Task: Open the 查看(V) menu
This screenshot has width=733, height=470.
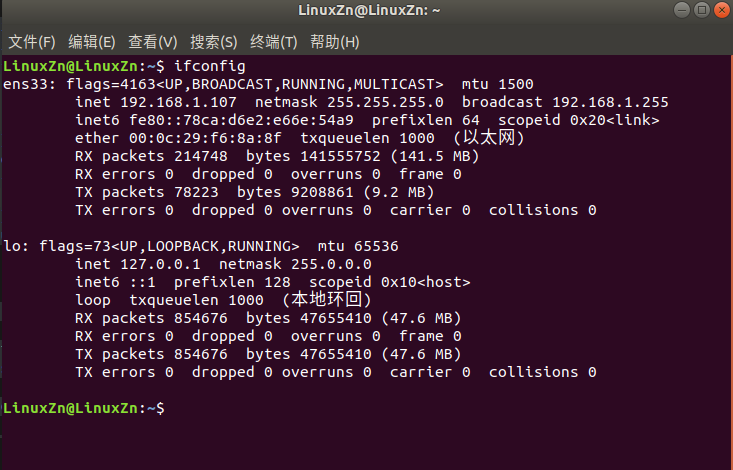Action: [152, 42]
